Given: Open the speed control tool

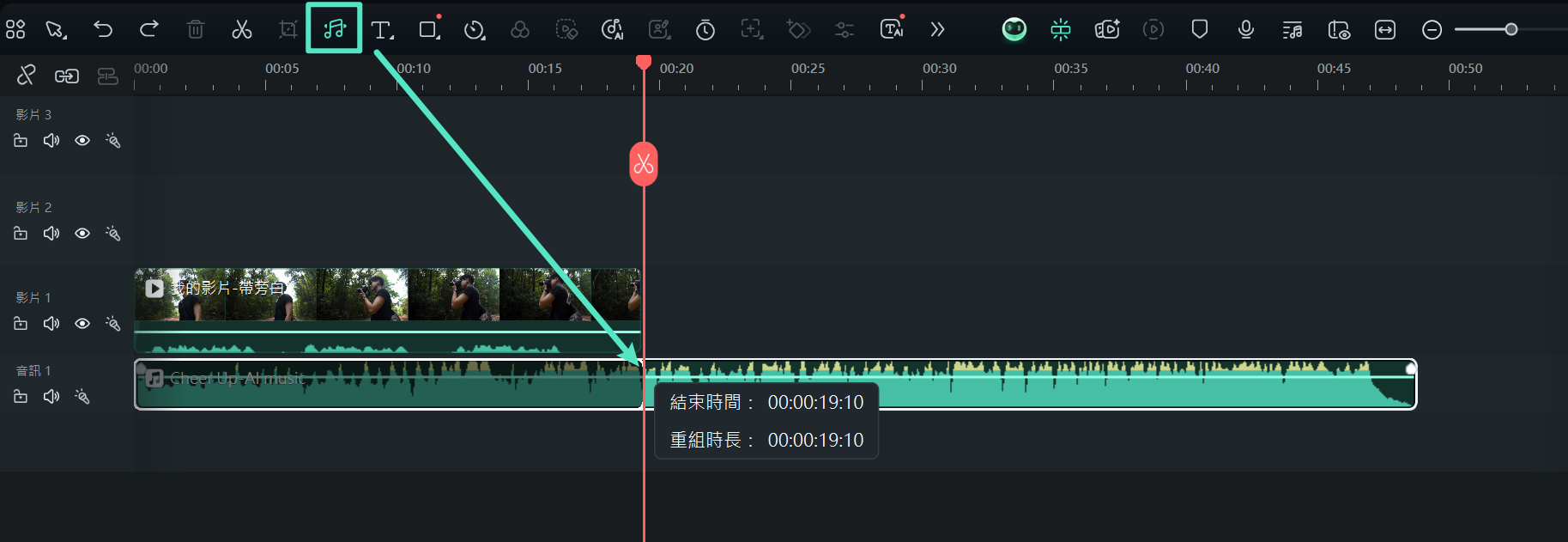Looking at the screenshot, I should click(474, 30).
